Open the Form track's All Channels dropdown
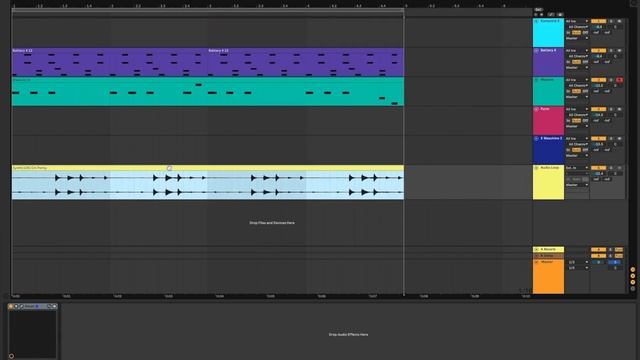Screen dimensions: 640x360 [577, 115]
